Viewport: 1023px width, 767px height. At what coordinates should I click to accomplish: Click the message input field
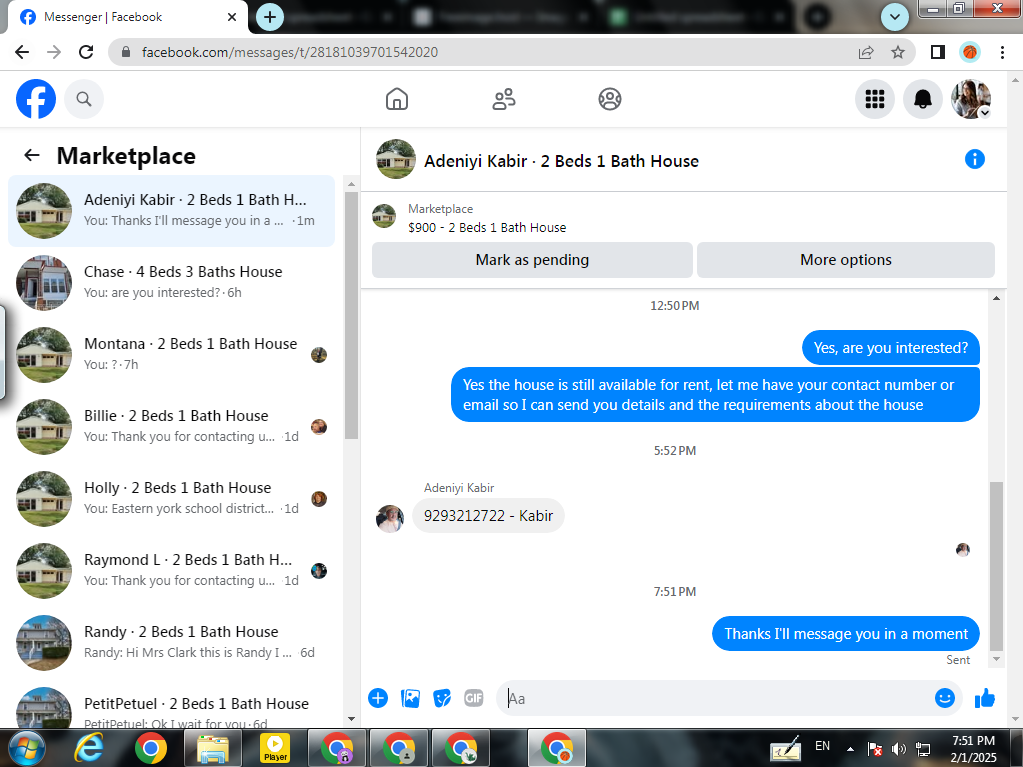pos(718,699)
